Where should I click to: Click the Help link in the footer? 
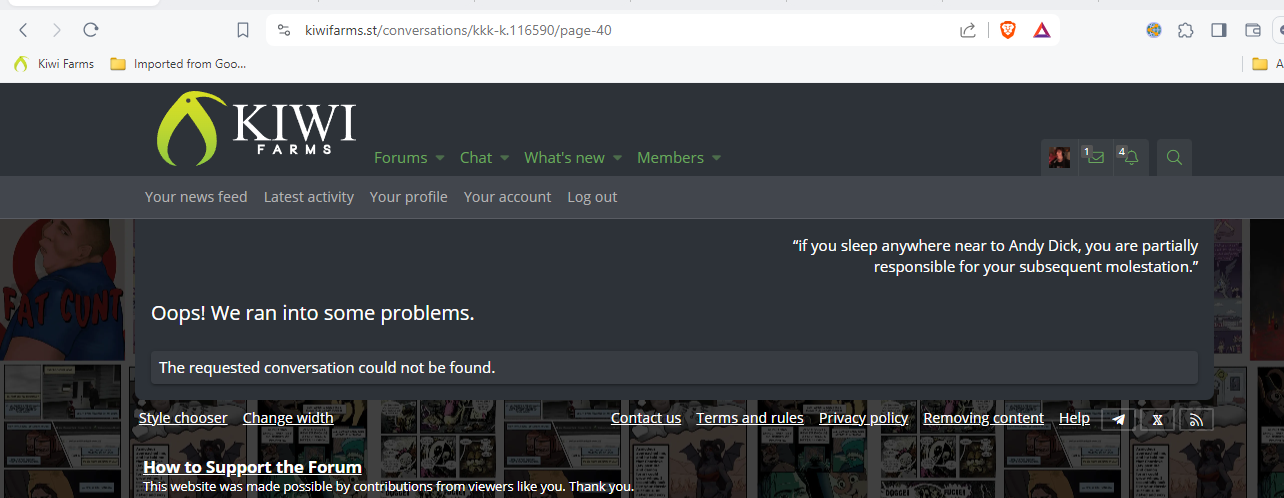pyautogui.click(x=1074, y=418)
